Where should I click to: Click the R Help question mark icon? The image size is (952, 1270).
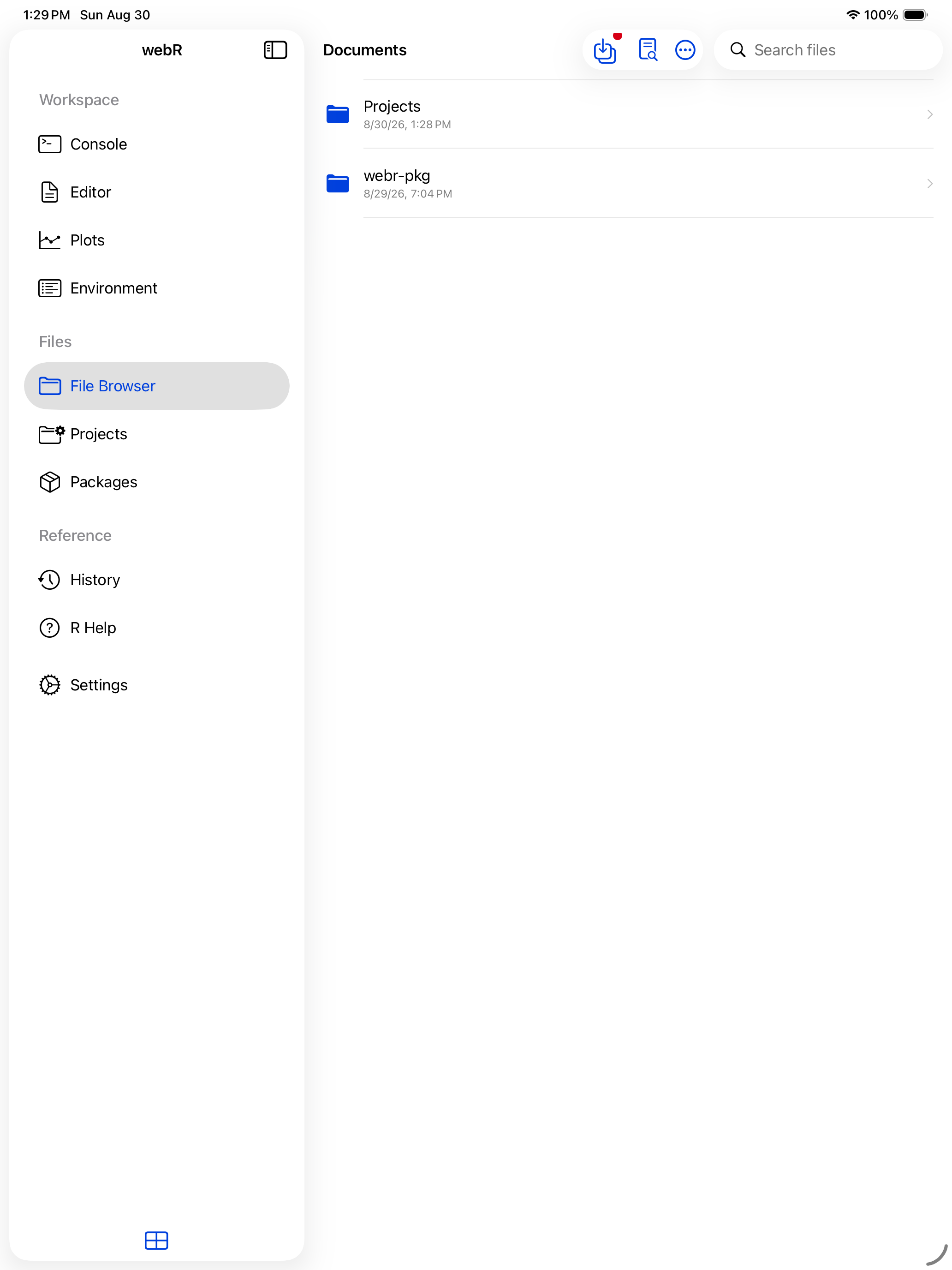(x=49, y=628)
